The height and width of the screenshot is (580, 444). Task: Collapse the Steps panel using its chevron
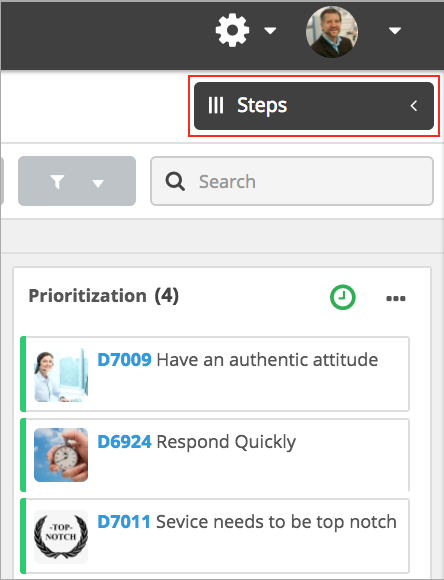[x=414, y=106]
